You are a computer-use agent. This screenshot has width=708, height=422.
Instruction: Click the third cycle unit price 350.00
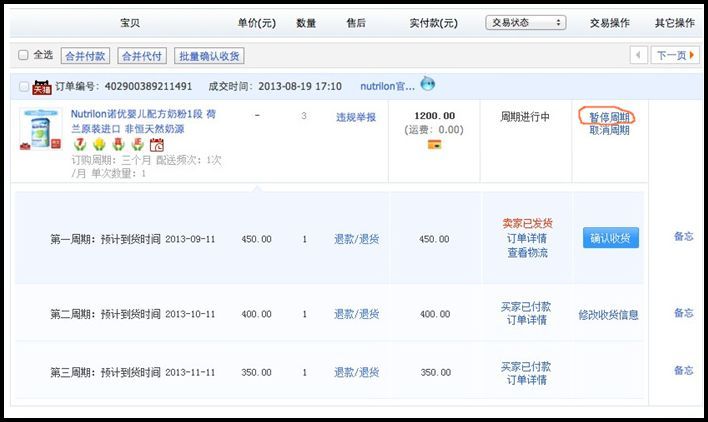click(x=256, y=372)
